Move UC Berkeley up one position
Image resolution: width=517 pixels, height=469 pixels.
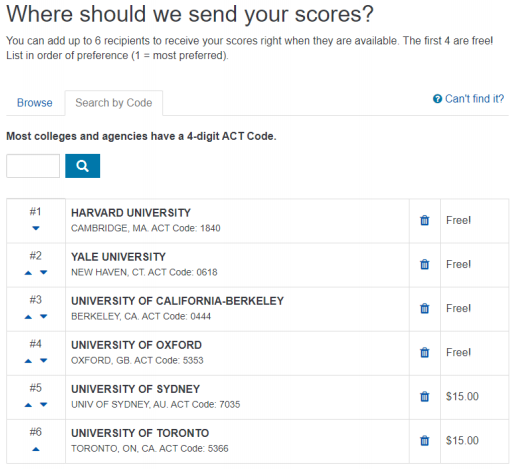28,317
